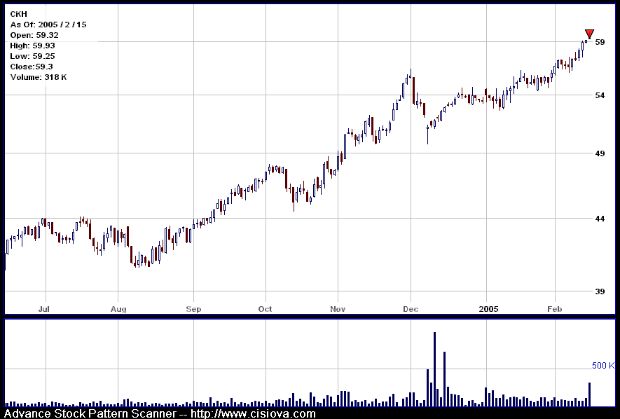Click the 'Open: 59.32' value

click(34, 35)
